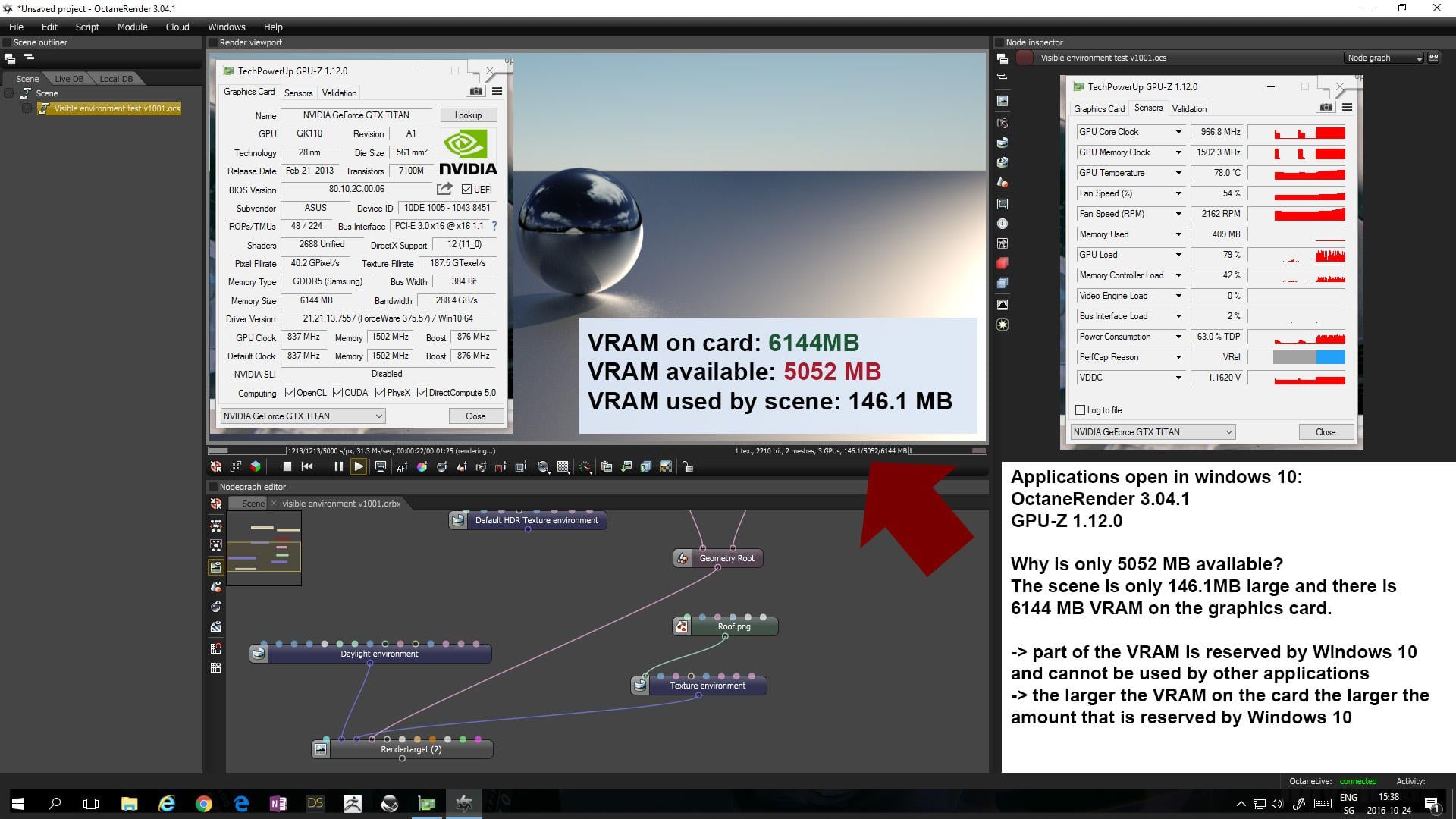Open the GPU Load sensor dropdown
The height and width of the screenshot is (819, 1456).
coord(1178,255)
